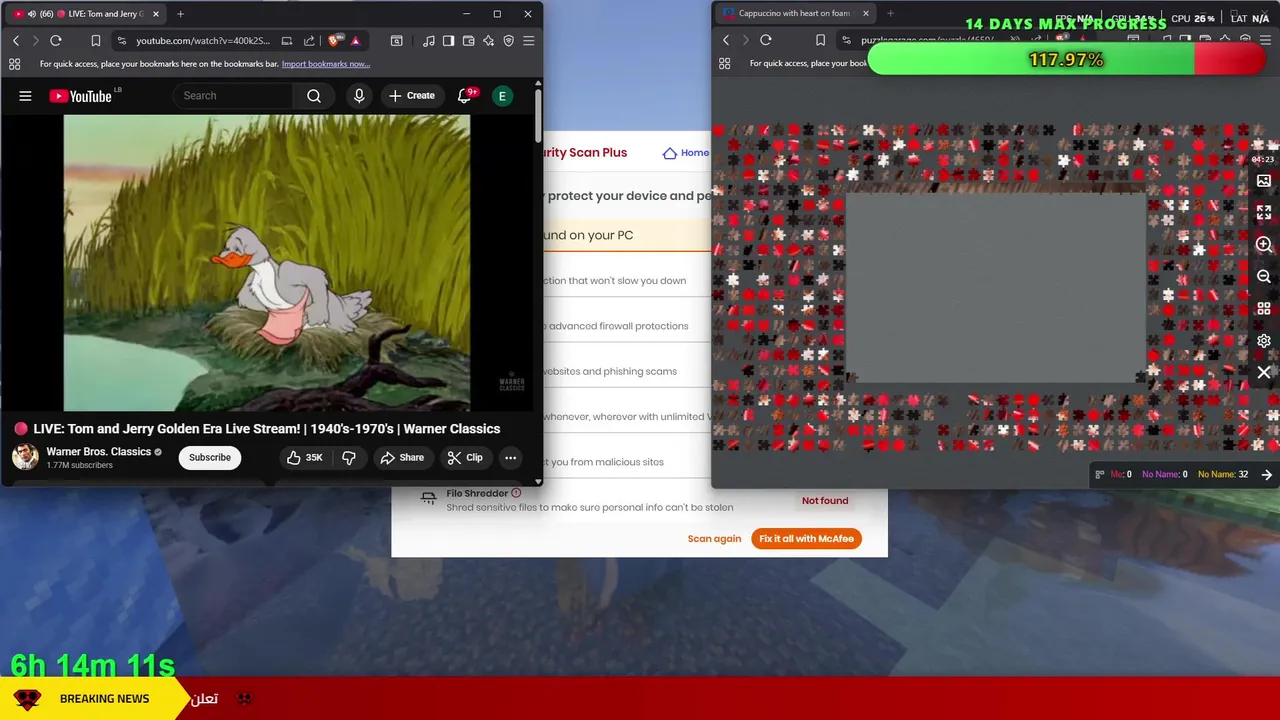Open YouTube notifications bell
This screenshot has width=1280, height=720.
(x=464, y=96)
